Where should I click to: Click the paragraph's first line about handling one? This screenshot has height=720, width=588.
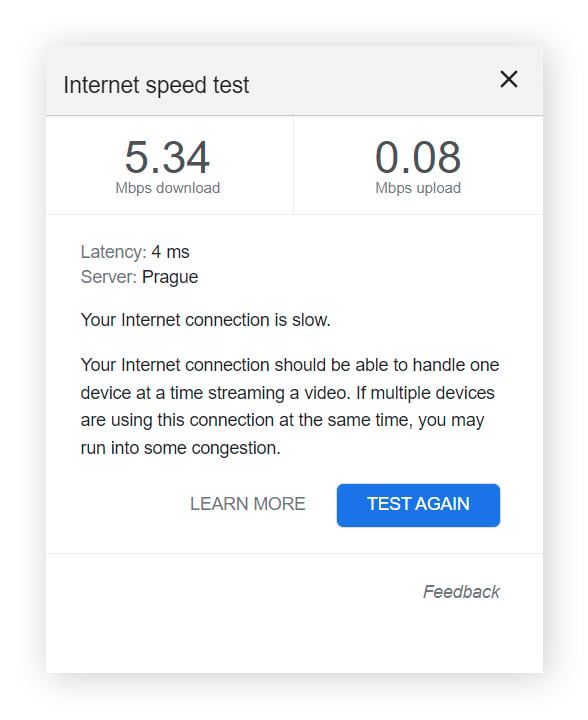coord(290,365)
